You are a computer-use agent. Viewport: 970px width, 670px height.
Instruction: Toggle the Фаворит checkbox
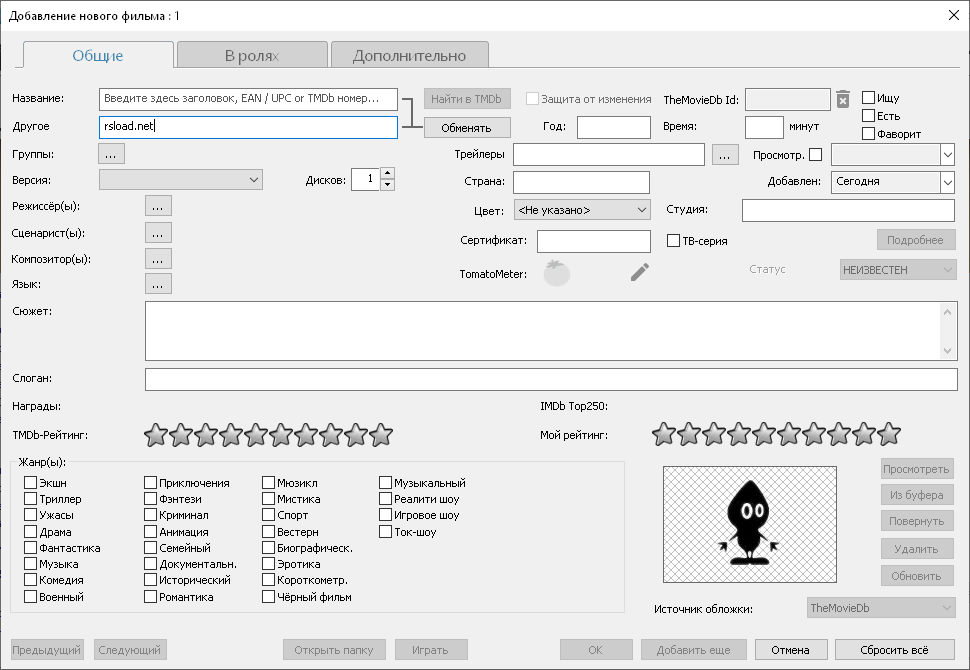pos(869,134)
